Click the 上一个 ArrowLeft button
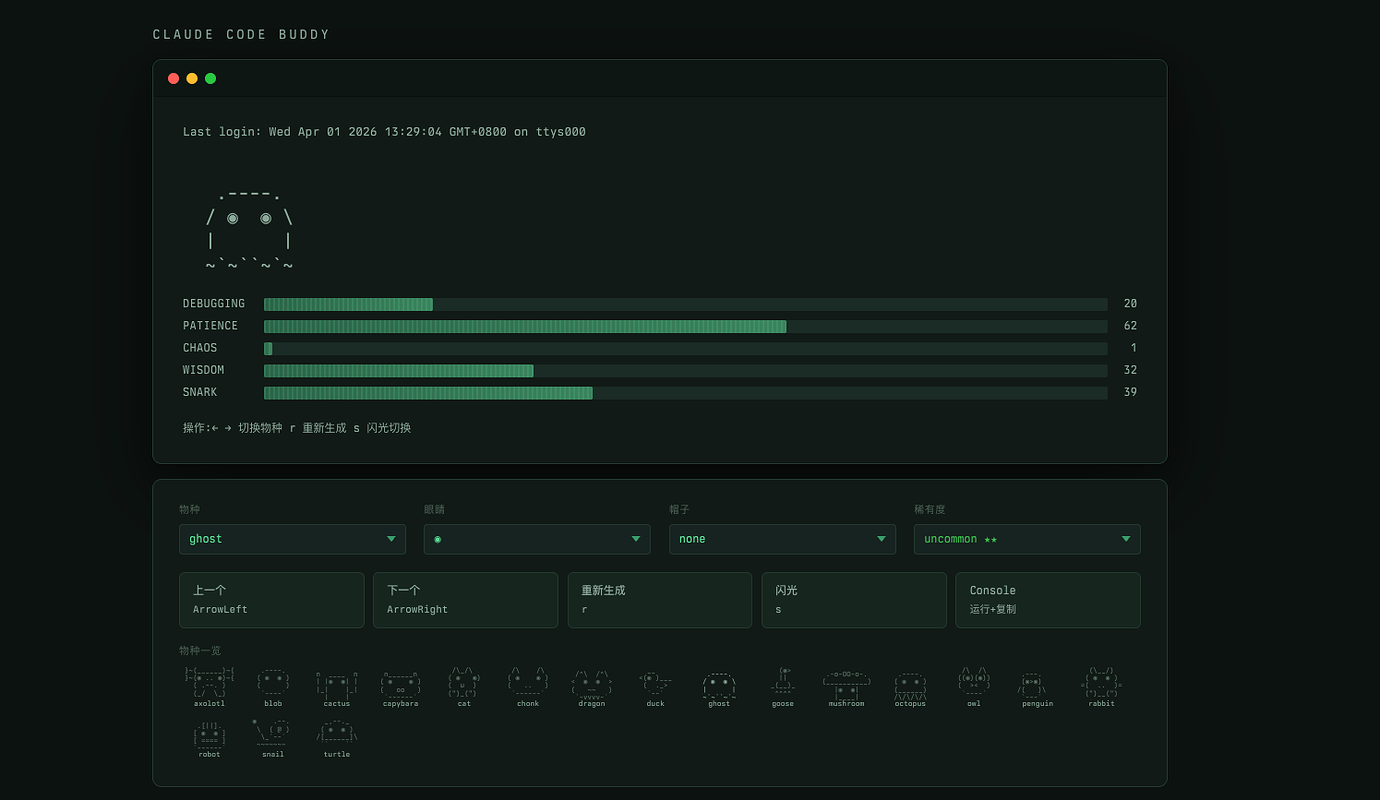This screenshot has height=800, width=1380. click(x=272, y=600)
